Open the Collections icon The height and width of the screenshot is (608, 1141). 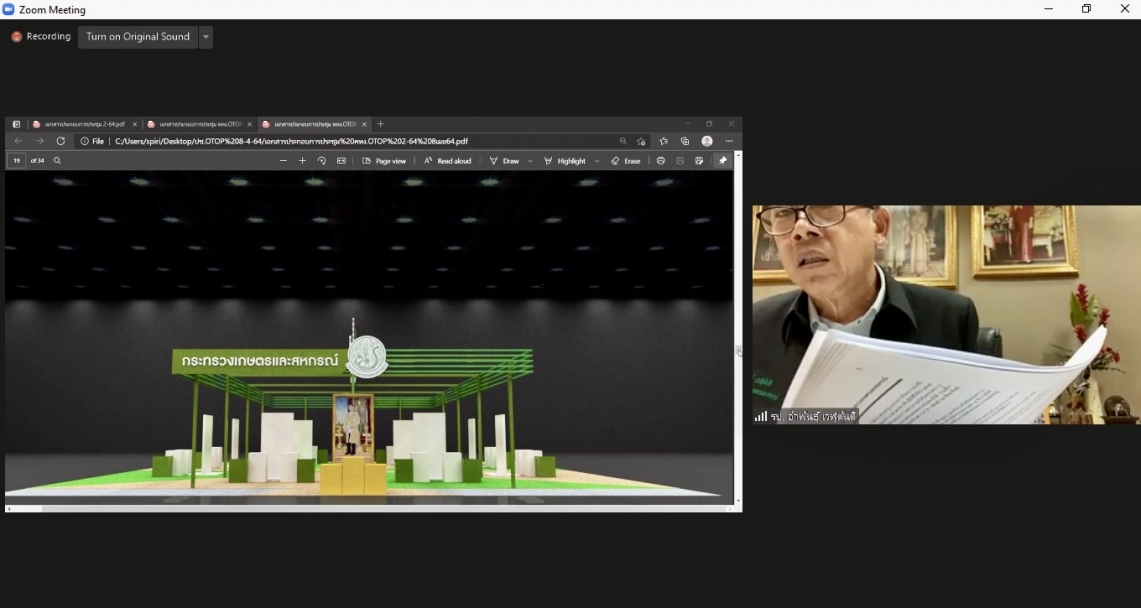coord(685,141)
